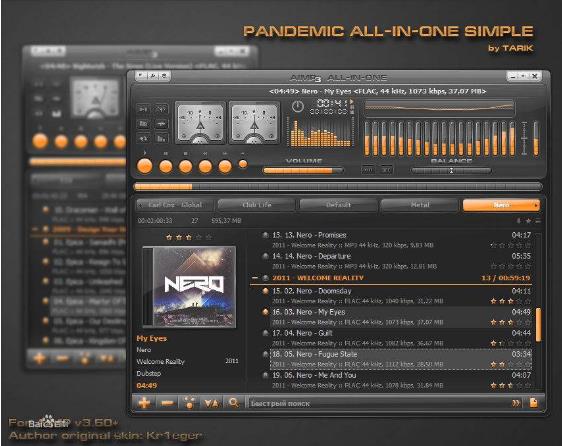Toggle the play/pause-symbol small square button
This screenshot has width=562, height=446.
[143, 109]
